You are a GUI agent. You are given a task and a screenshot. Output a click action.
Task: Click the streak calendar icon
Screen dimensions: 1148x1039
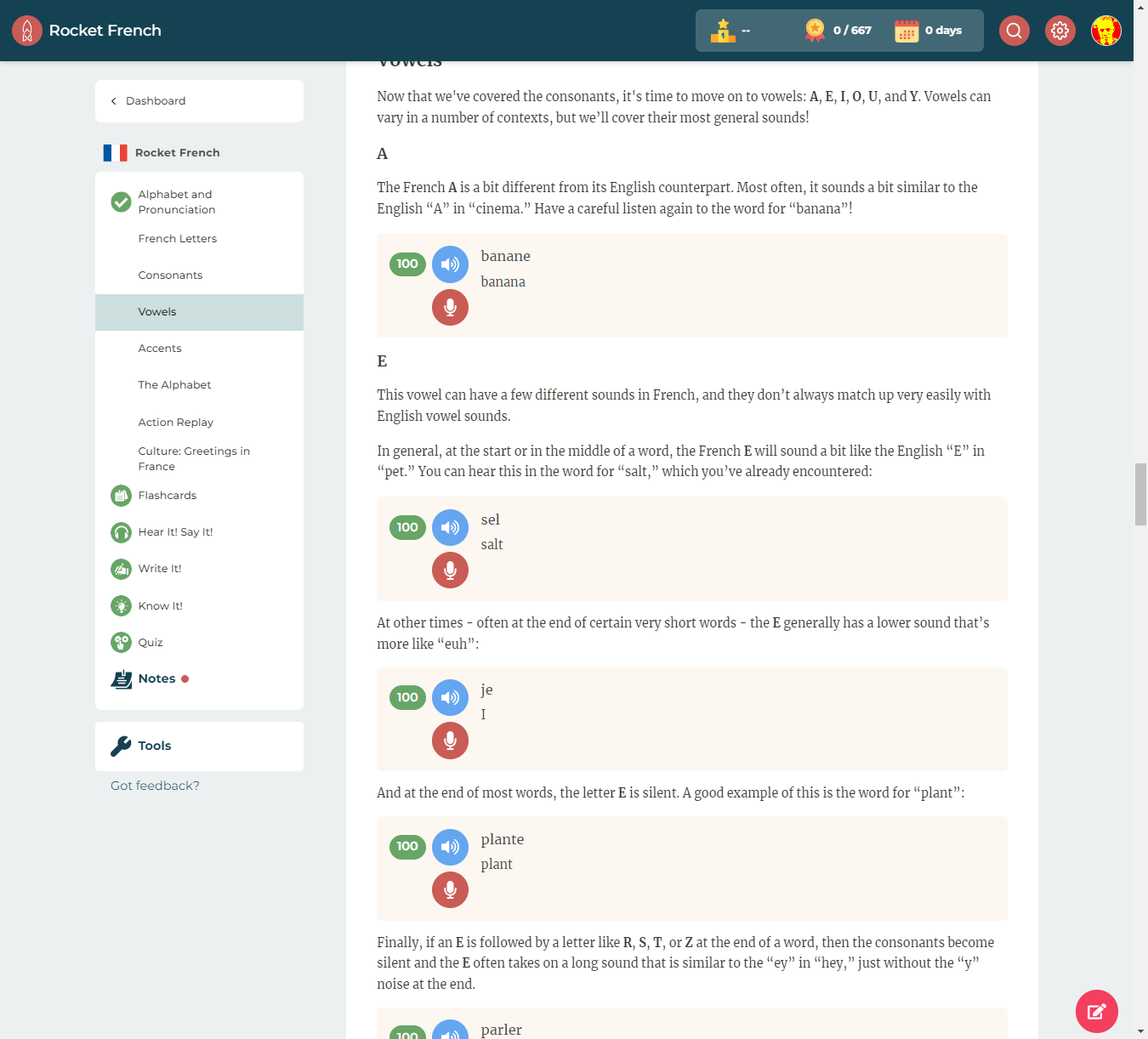coord(906,31)
